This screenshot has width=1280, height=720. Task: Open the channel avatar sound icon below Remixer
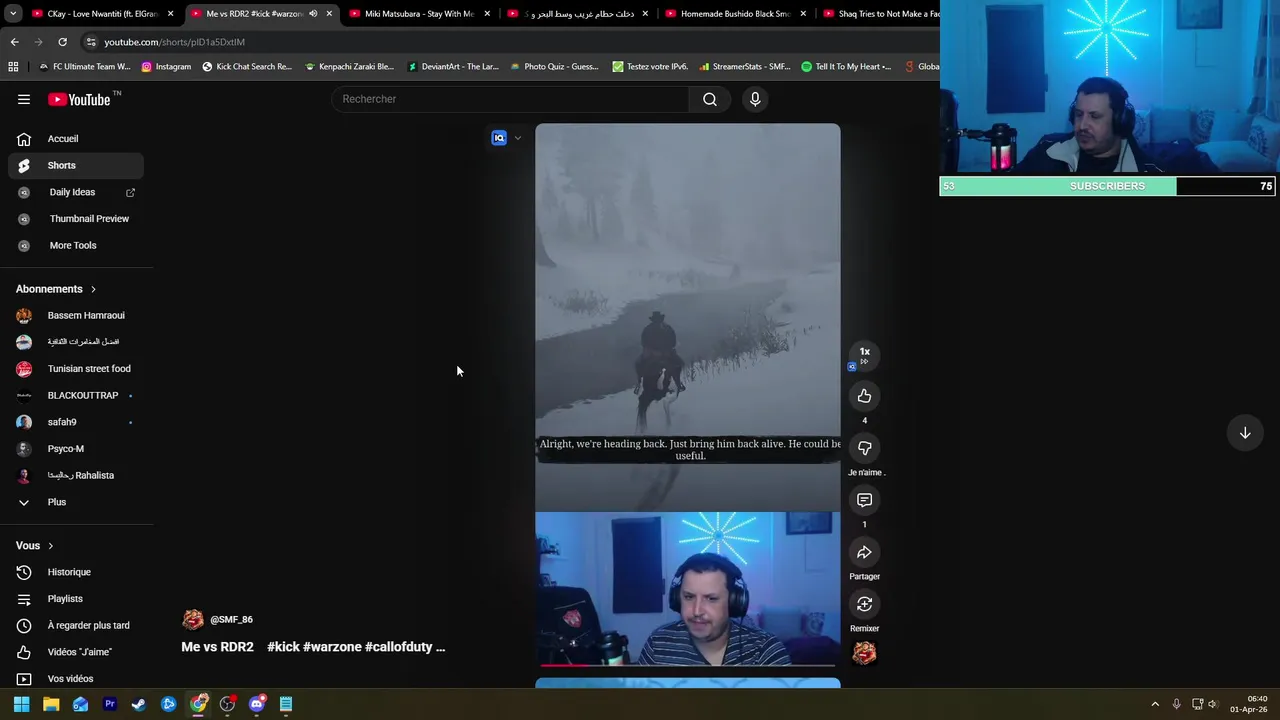pyautogui.click(x=865, y=653)
